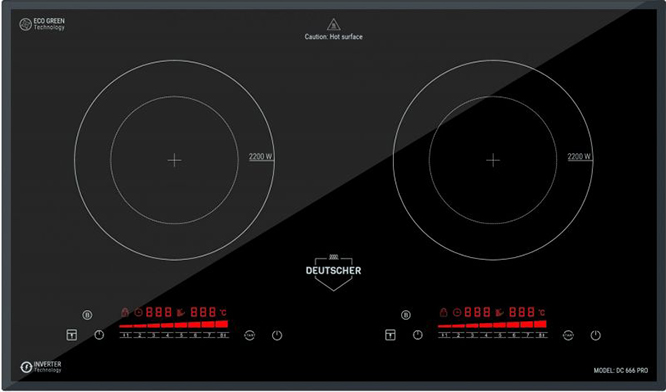Image resolution: width=666 pixels, height=392 pixels.
Task: Tap the left zone power icon beside START
Action: (x=277, y=335)
